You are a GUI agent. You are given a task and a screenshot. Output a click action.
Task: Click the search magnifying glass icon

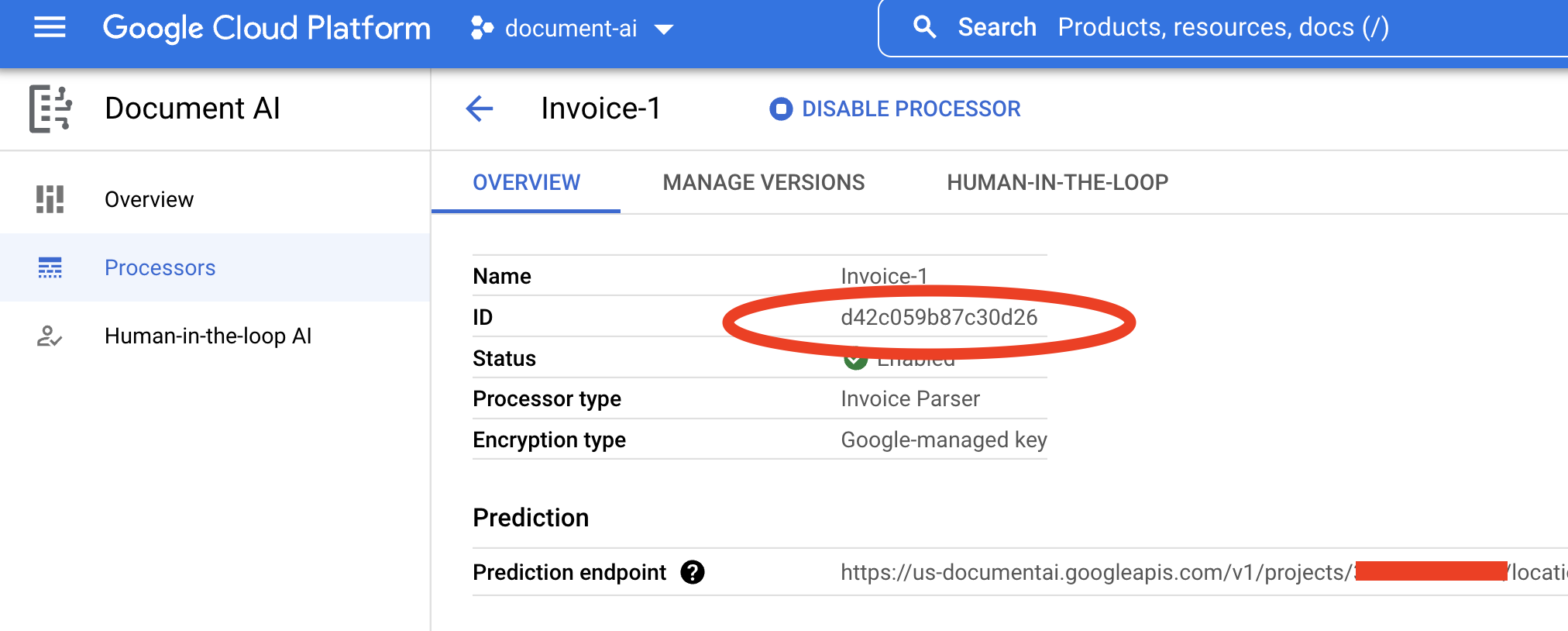[x=924, y=28]
